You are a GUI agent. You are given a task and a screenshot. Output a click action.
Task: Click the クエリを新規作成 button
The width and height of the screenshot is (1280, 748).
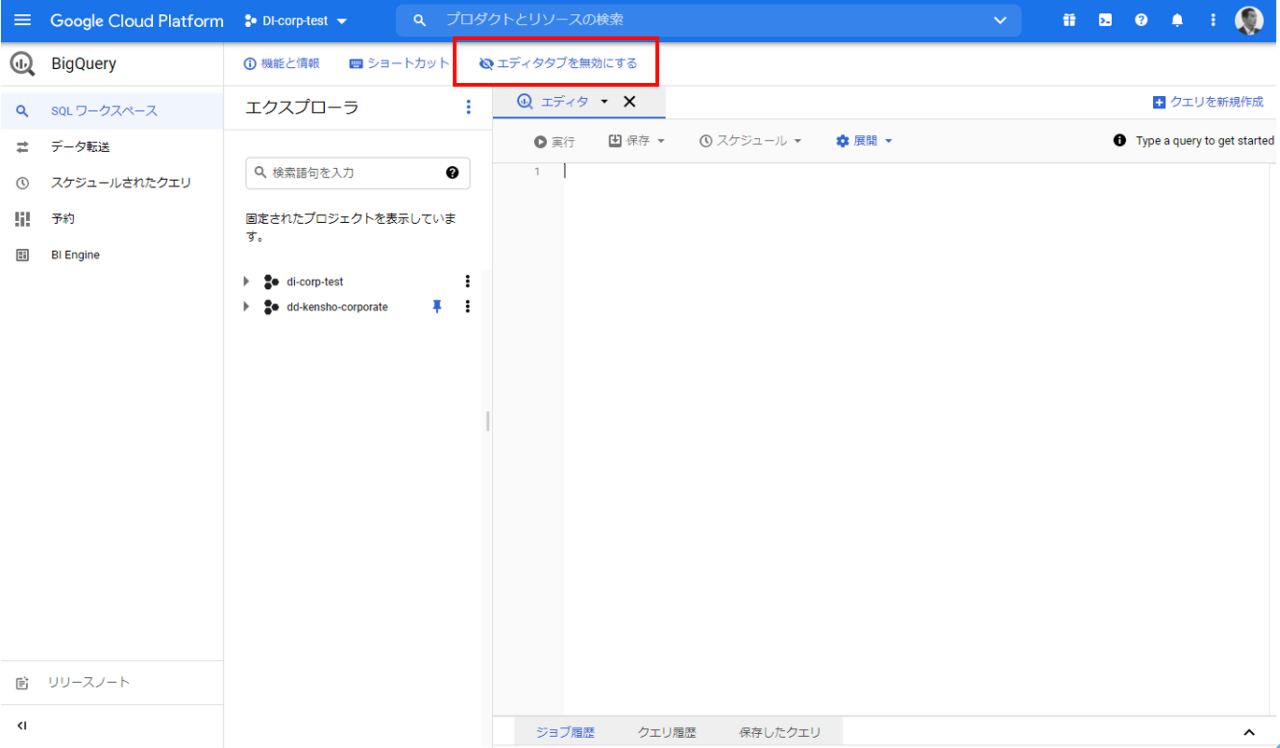pyautogui.click(x=1208, y=102)
